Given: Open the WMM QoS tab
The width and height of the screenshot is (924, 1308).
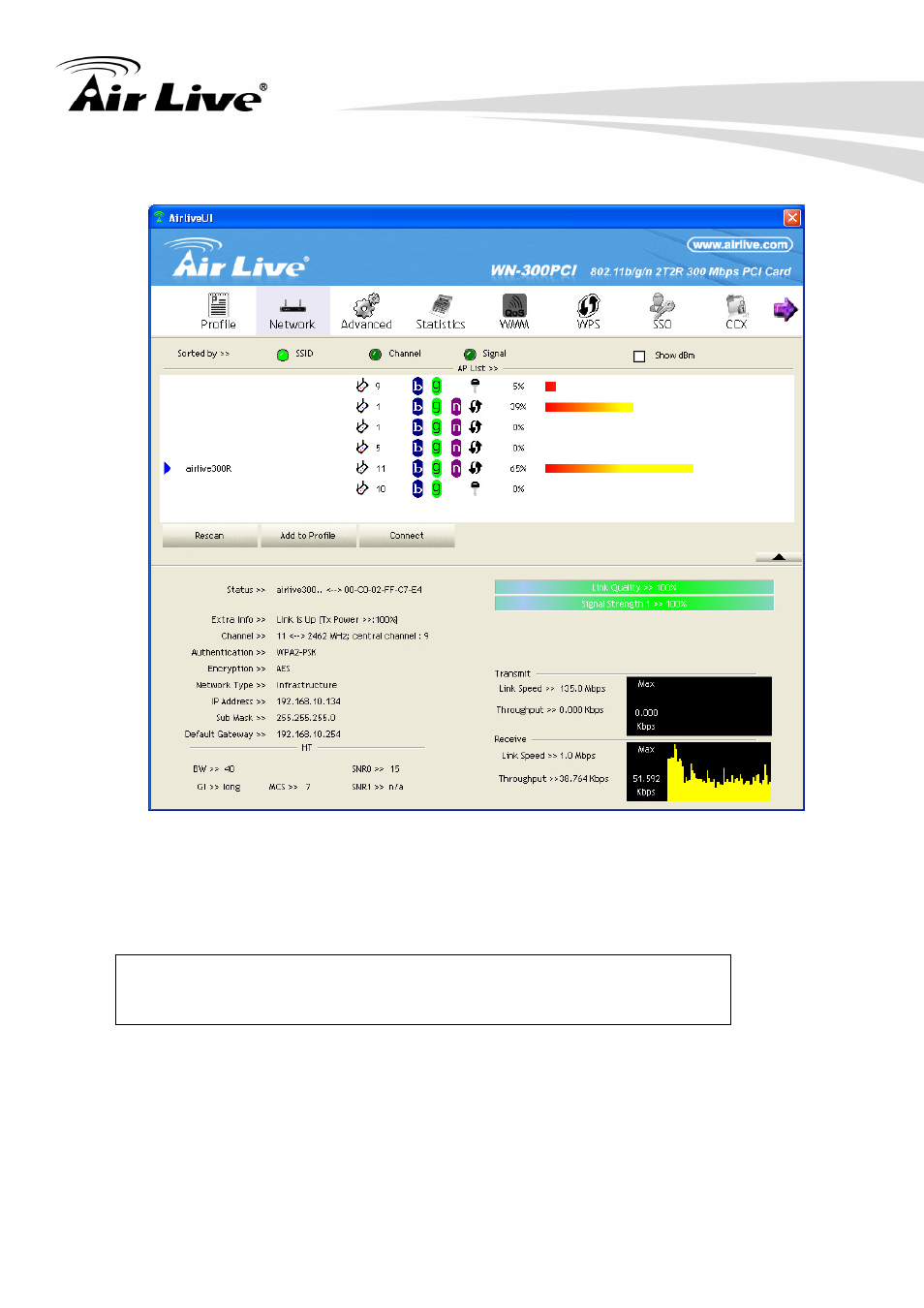Looking at the screenshot, I should 514,311.
